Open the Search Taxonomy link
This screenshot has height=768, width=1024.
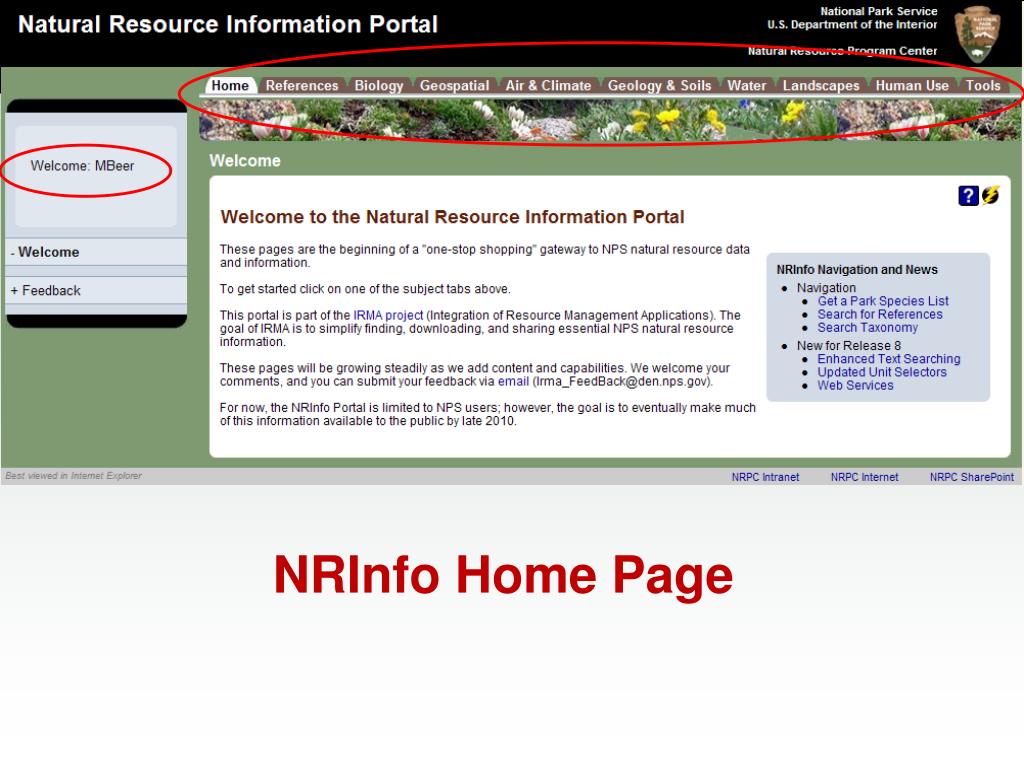pyautogui.click(x=867, y=328)
